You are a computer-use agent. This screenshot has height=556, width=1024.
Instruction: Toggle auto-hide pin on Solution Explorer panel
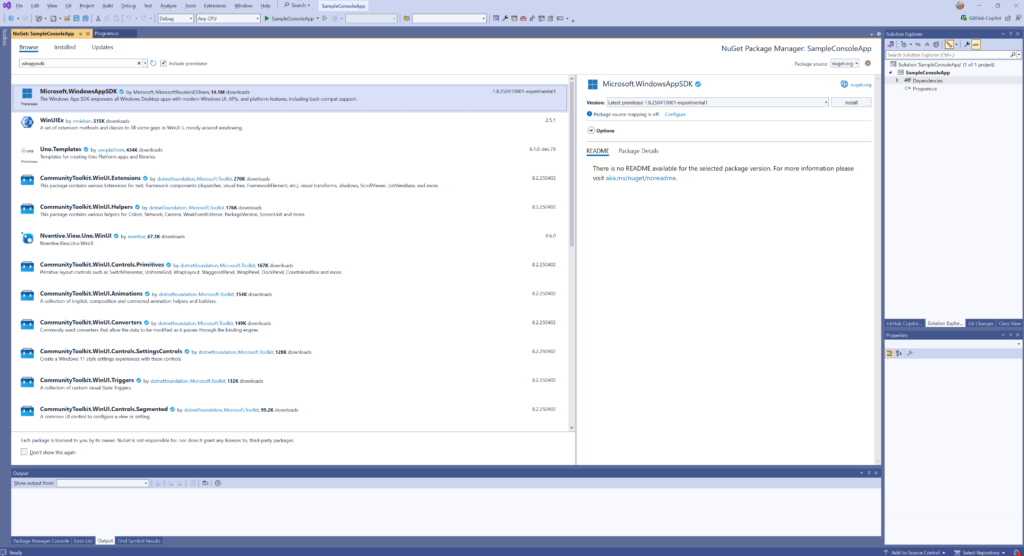[1010, 34]
